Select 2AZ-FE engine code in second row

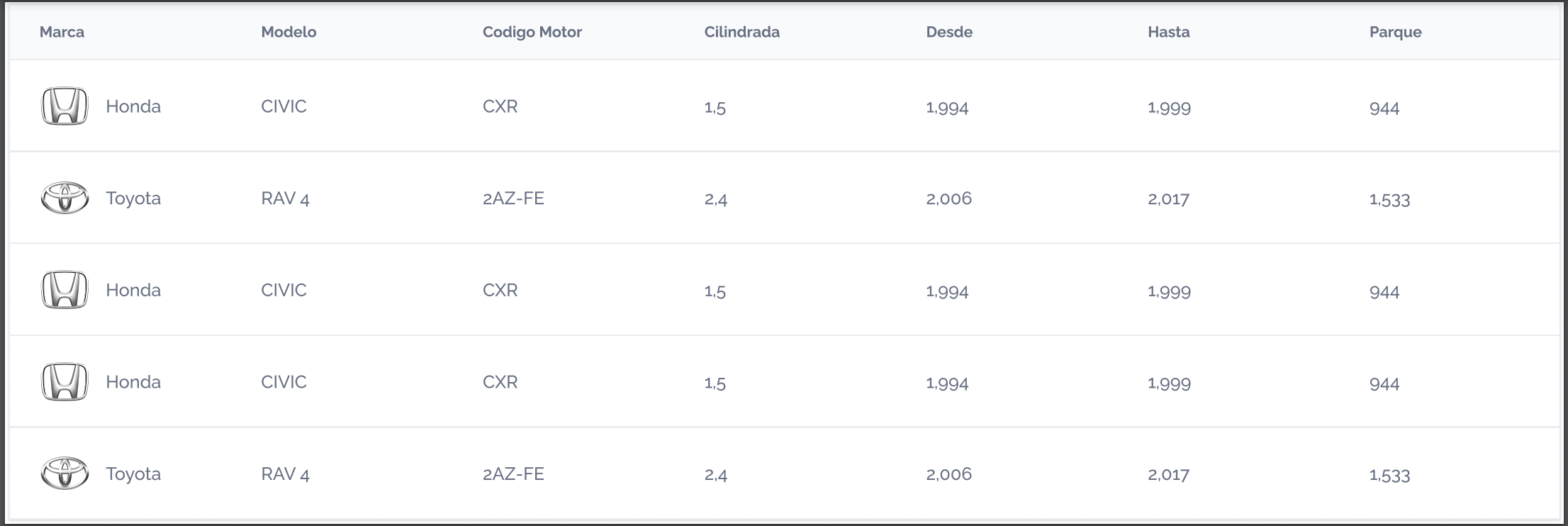point(513,198)
